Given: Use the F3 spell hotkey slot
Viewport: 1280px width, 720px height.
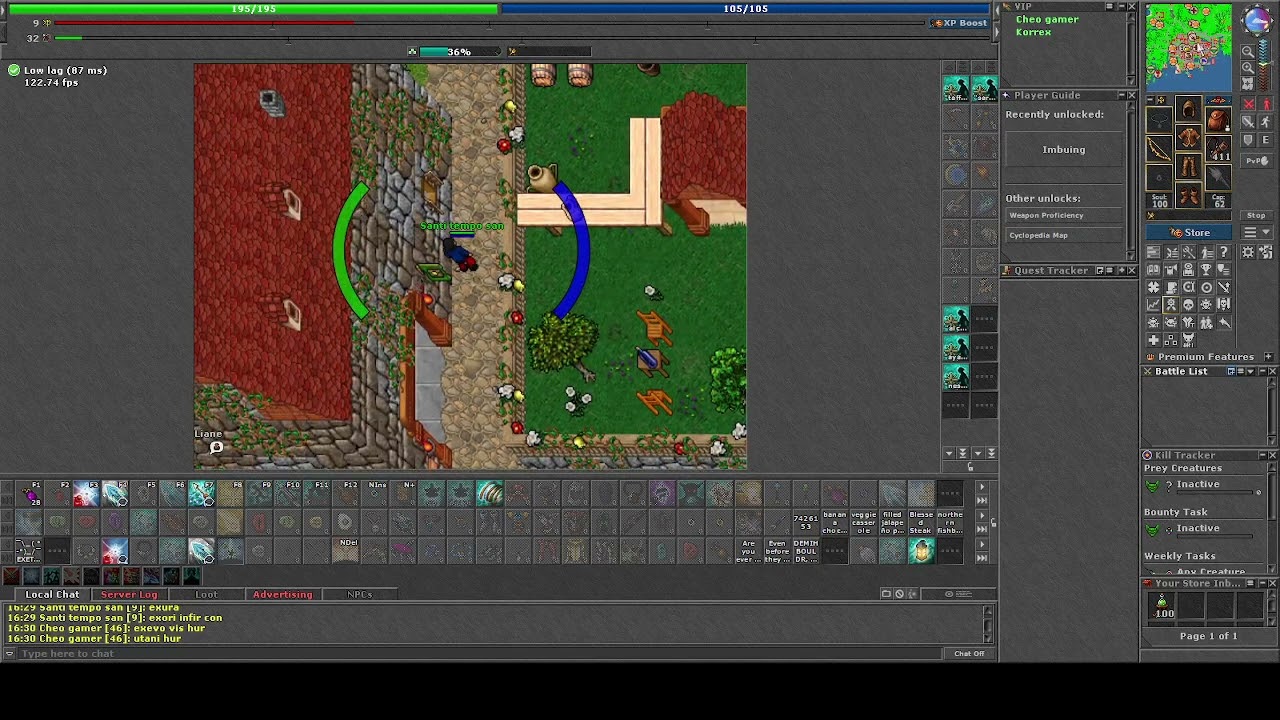Looking at the screenshot, I should coord(86,493).
